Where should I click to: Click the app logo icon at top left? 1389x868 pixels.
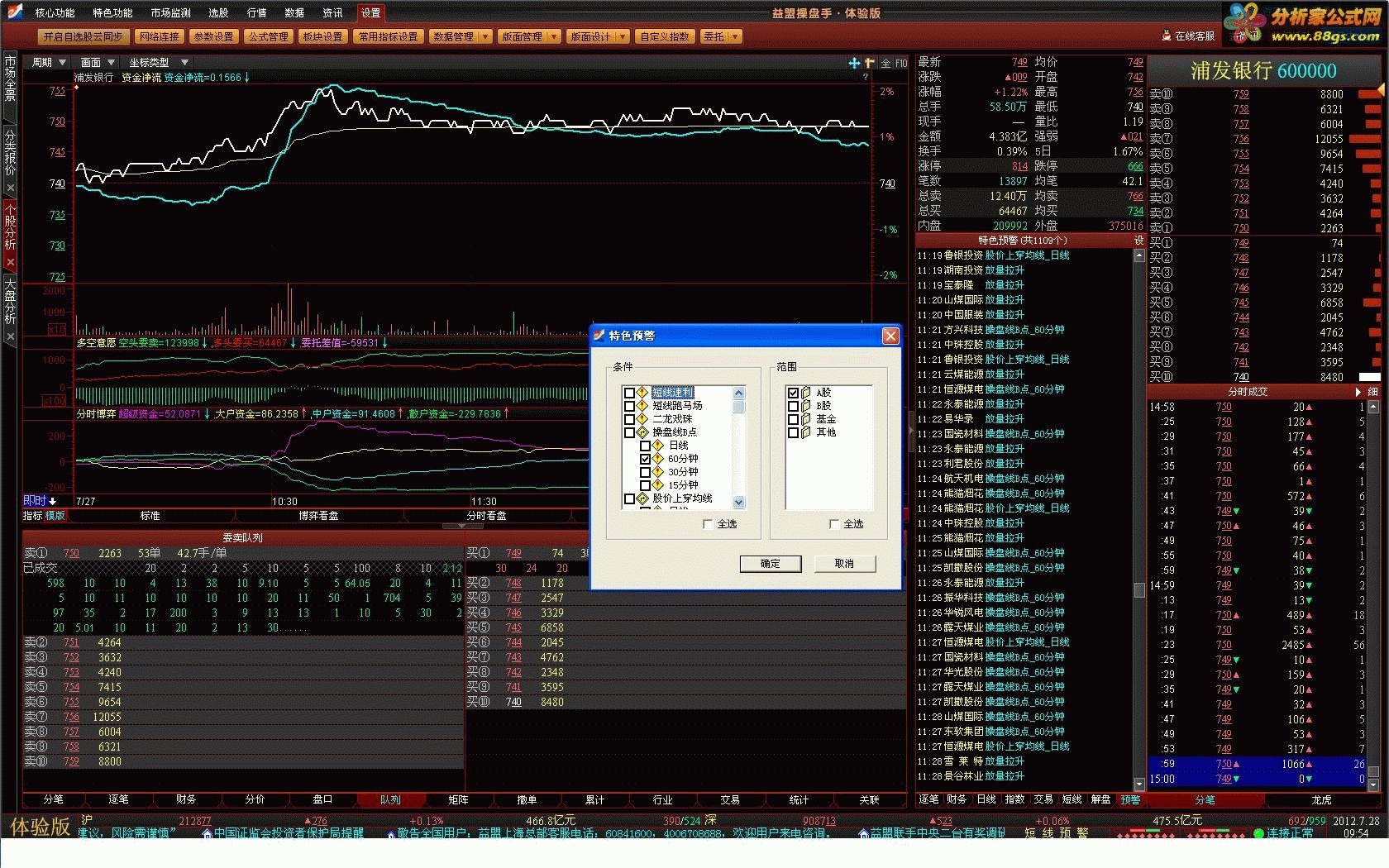pyautogui.click(x=15, y=12)
